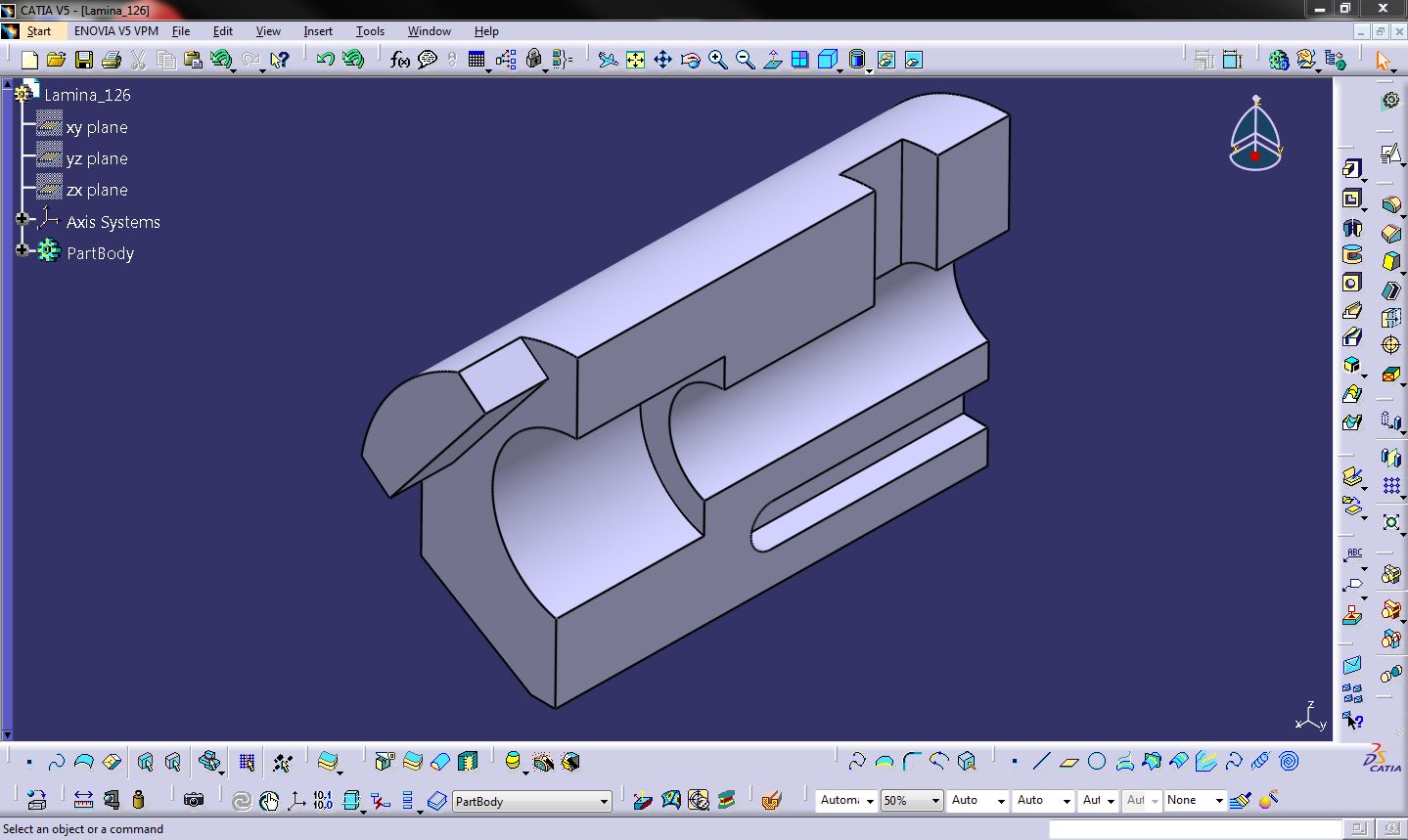Save the part with the floppy disk icon
The width and height of the screenshot is (1408, 840).
click(x=84, y=60)
